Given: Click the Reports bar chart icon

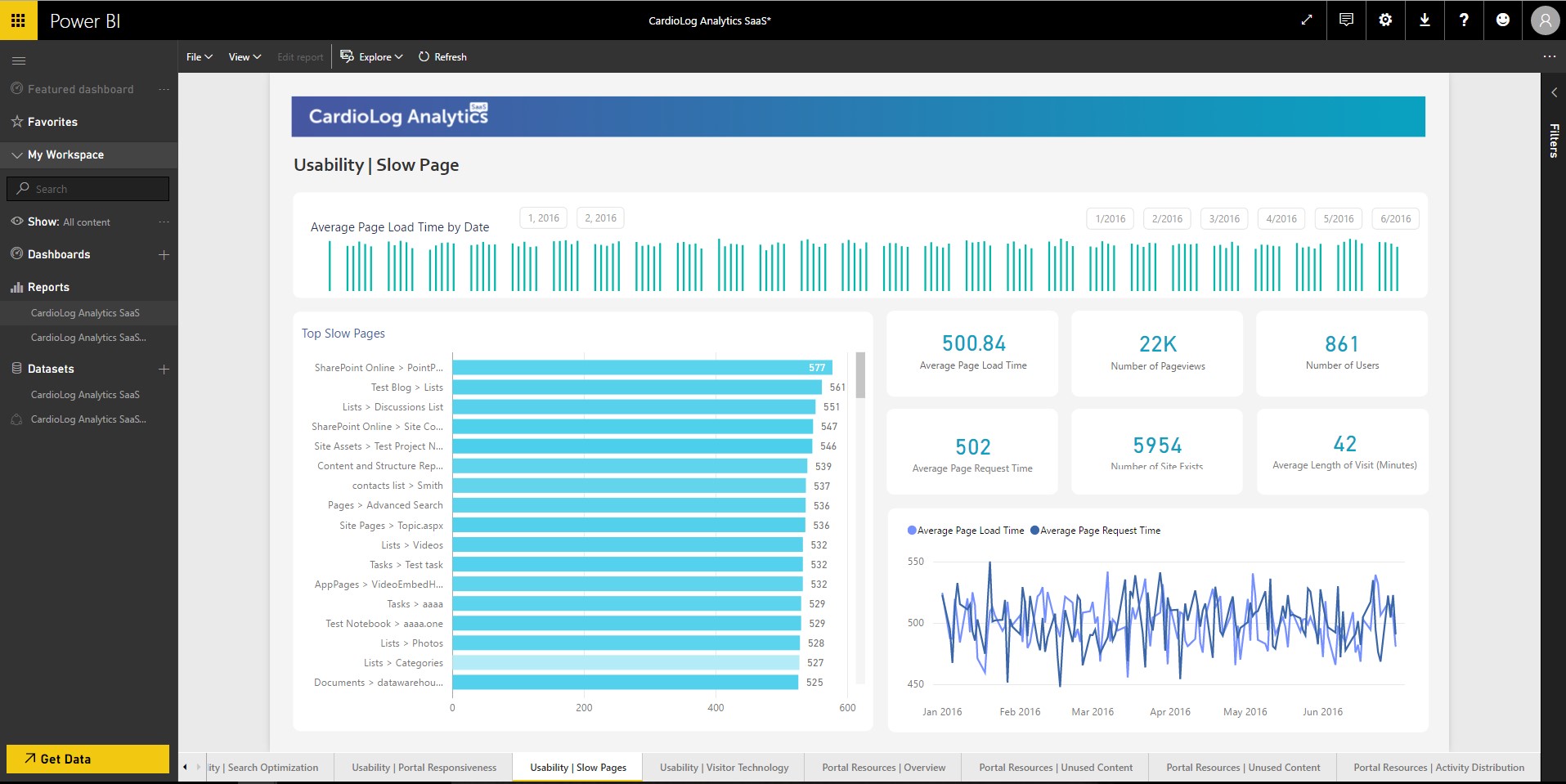Looking at the screenshot, I should coord(16,287).
